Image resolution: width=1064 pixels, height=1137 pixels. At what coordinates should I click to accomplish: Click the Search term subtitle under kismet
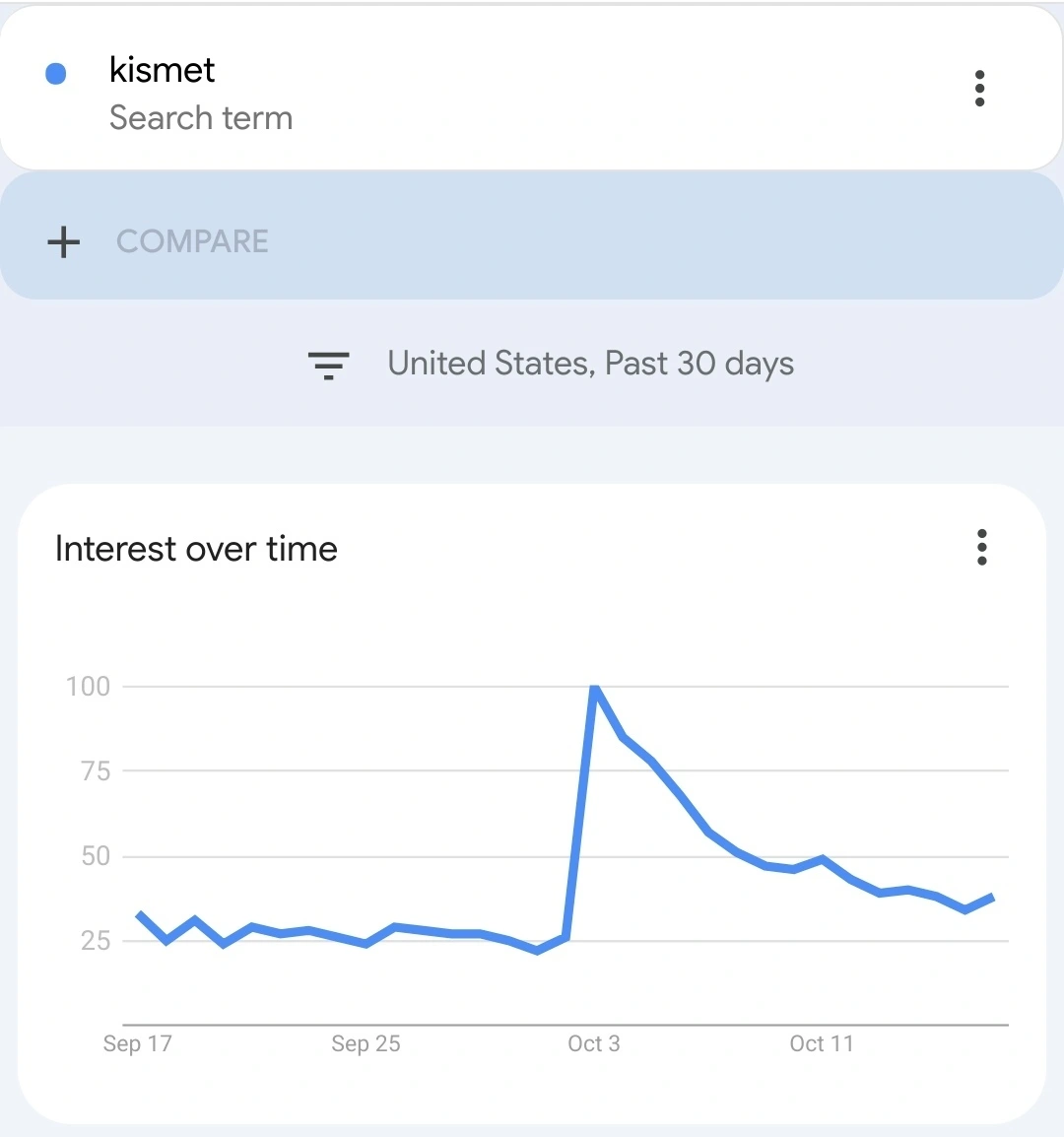tap(201, 118)
